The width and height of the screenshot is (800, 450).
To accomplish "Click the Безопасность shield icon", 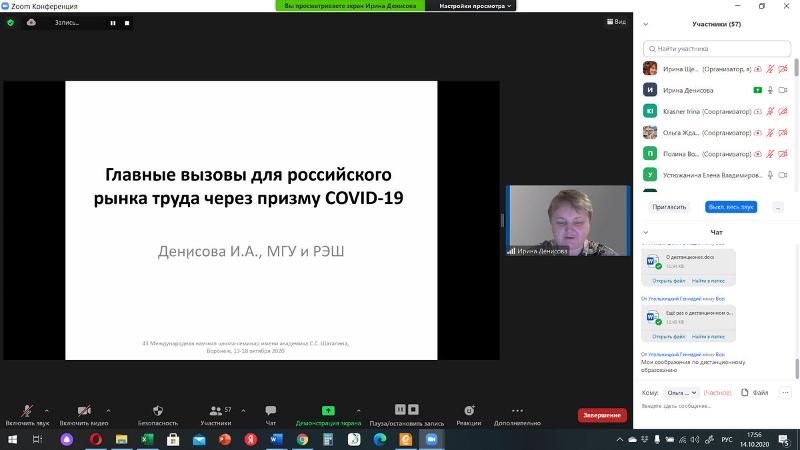I will tap(158, 410).
